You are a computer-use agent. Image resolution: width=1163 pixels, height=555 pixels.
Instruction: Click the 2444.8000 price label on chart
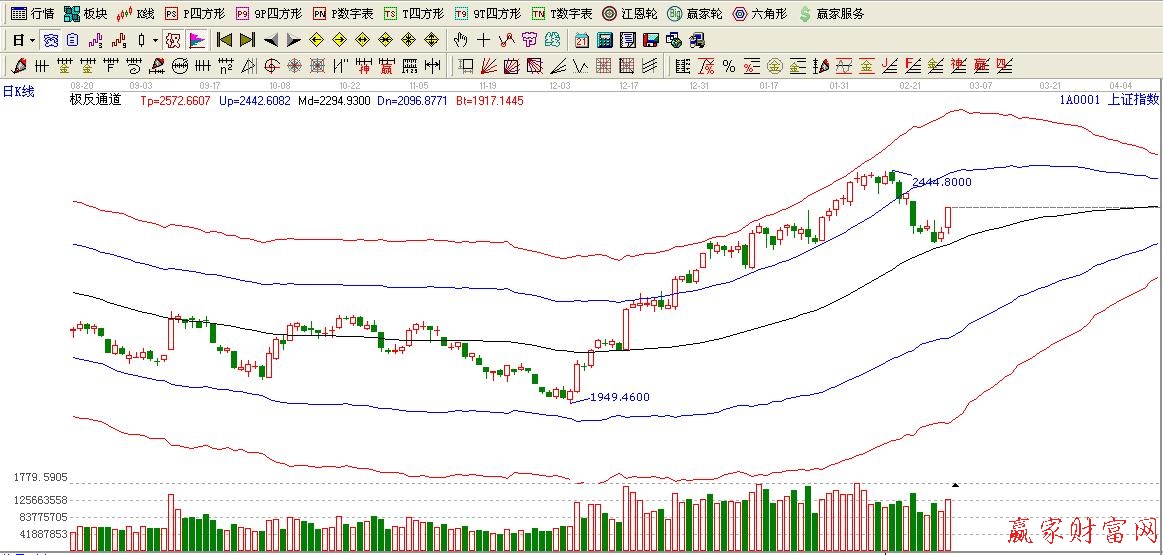coord(941,183)
